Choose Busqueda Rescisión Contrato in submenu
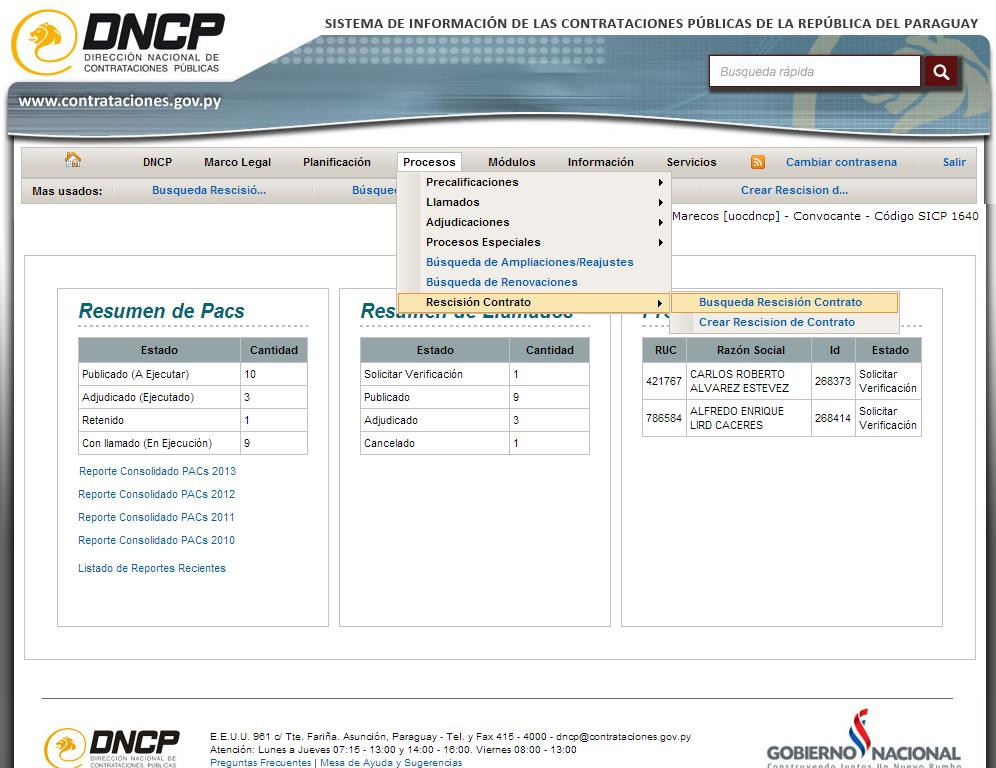996x768 pixels. (x=784, y=302)
